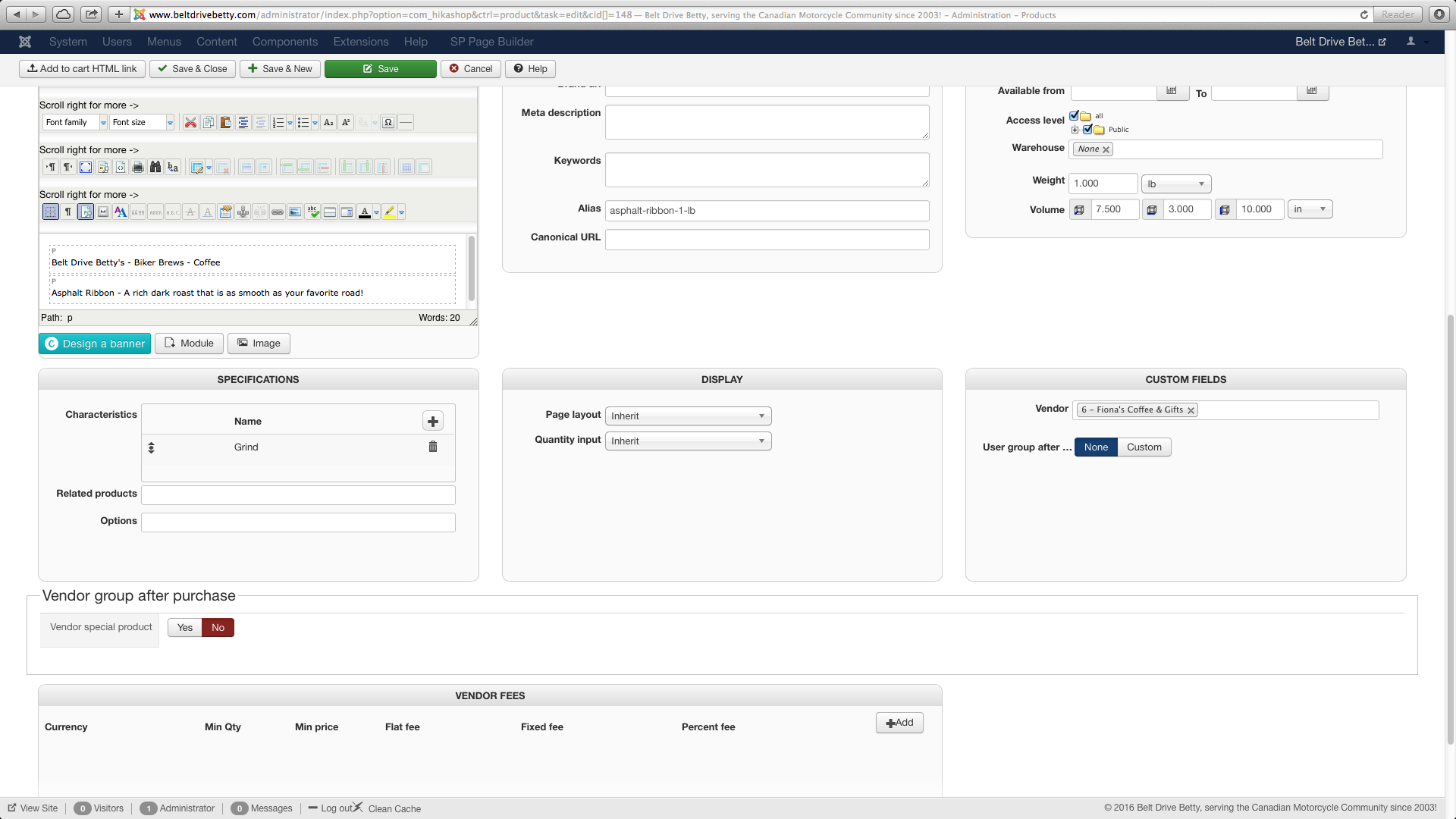Click the spellcheck abc icon
1456x819 pixels.
tap(312, 212)
